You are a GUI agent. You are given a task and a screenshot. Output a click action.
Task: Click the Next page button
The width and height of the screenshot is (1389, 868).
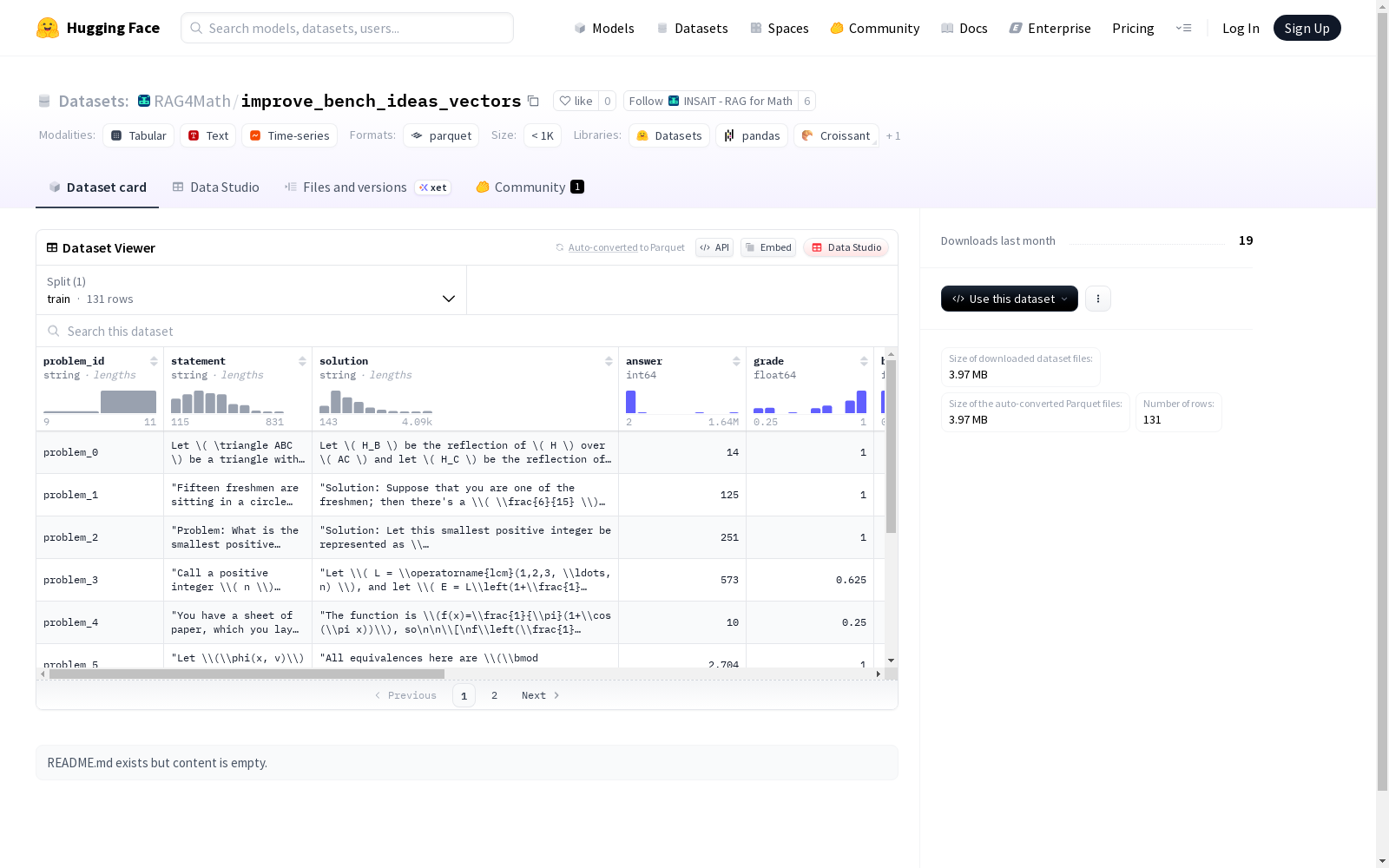[x=540, y=695]
